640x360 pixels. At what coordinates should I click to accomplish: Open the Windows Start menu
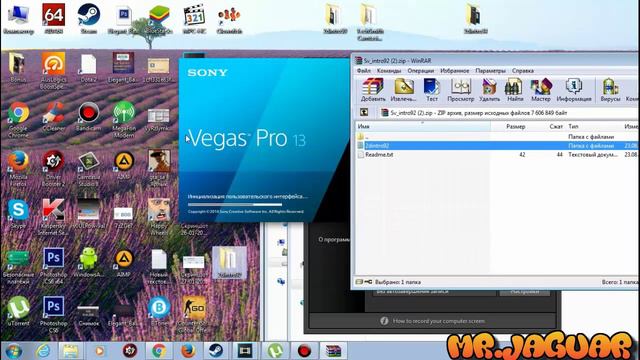13,351
